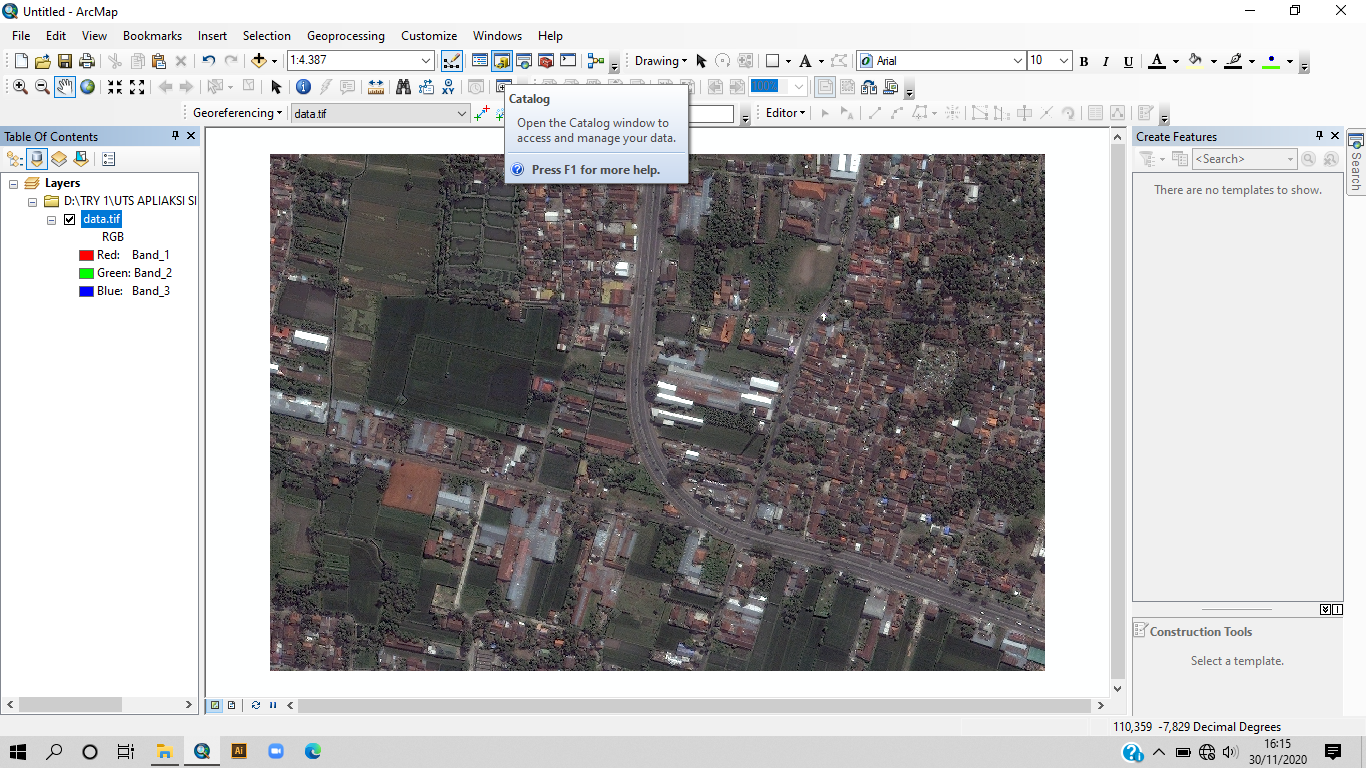Toggle the Editor Toolbar button
The height and width of the screenshot is (768, 1366).
(x=451, y=61)
